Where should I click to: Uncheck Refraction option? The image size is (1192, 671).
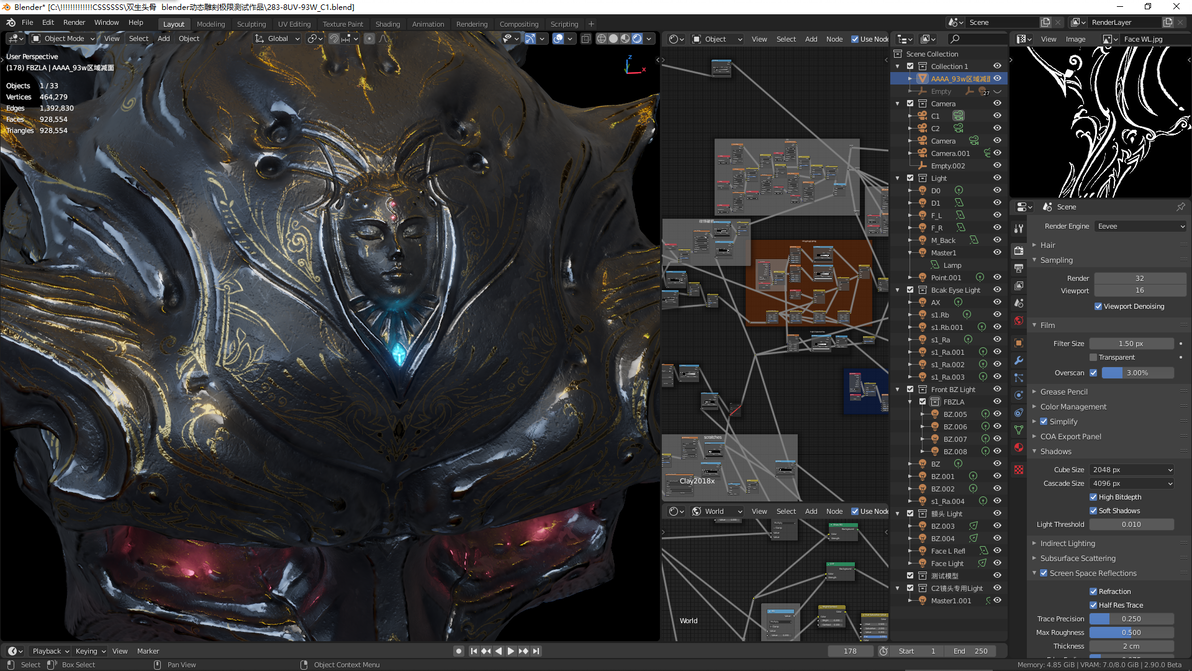(1093, 591)
